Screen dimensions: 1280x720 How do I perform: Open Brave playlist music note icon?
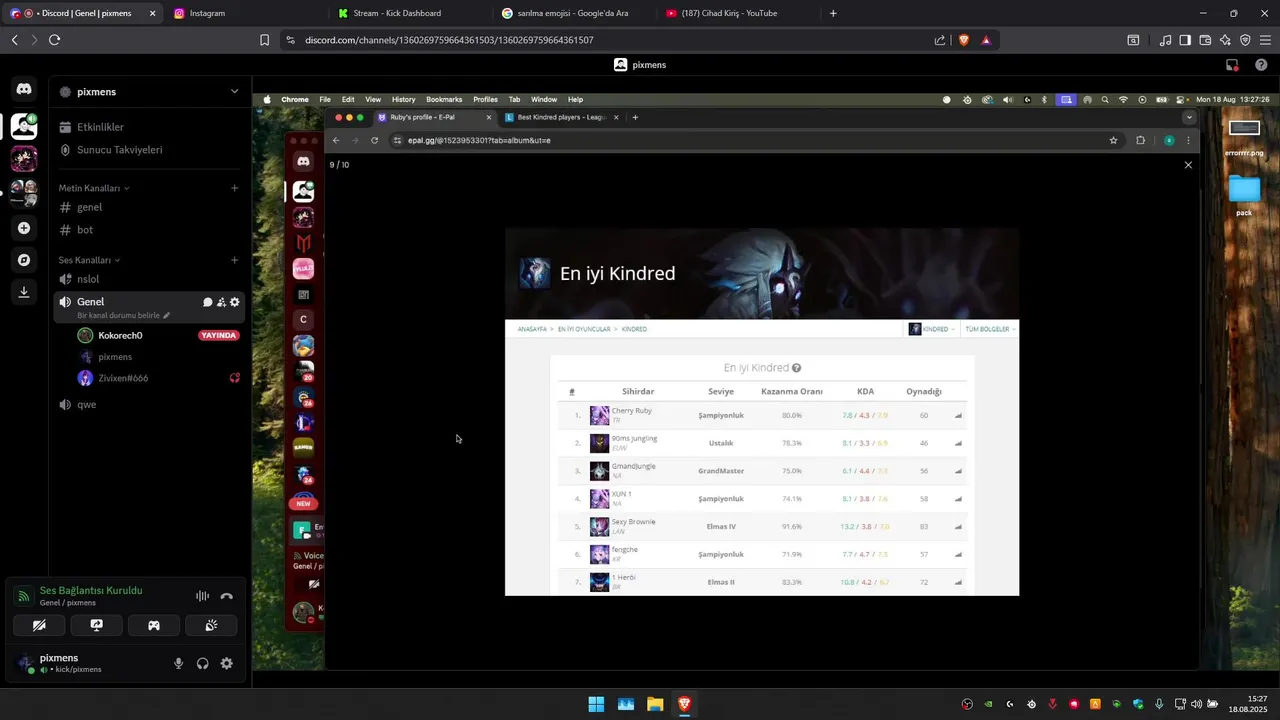click(1165, 40)
